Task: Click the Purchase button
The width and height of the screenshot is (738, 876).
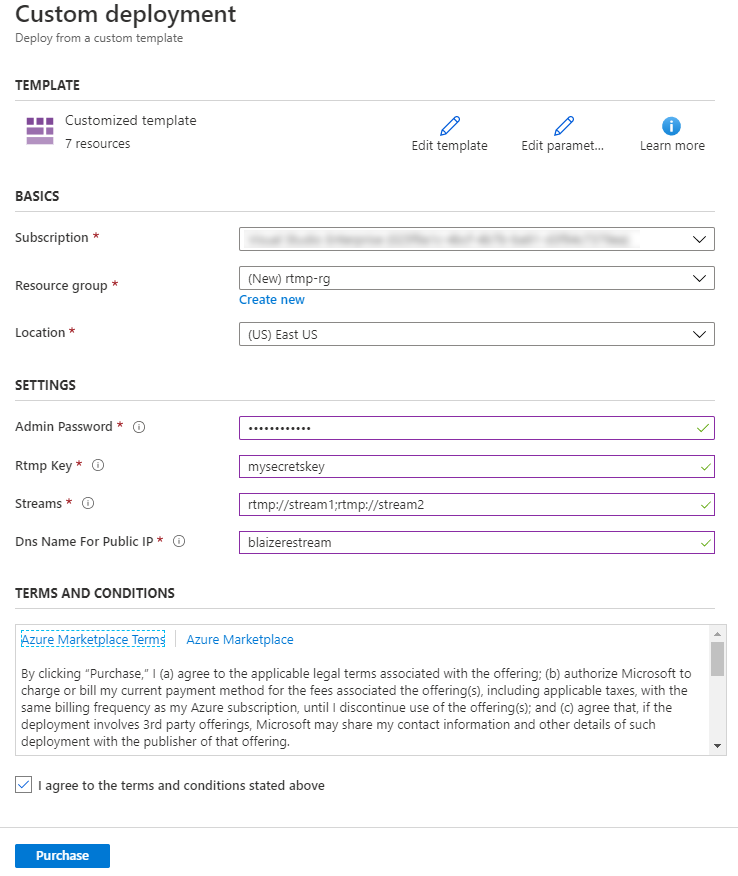Action: click(63, 855)
